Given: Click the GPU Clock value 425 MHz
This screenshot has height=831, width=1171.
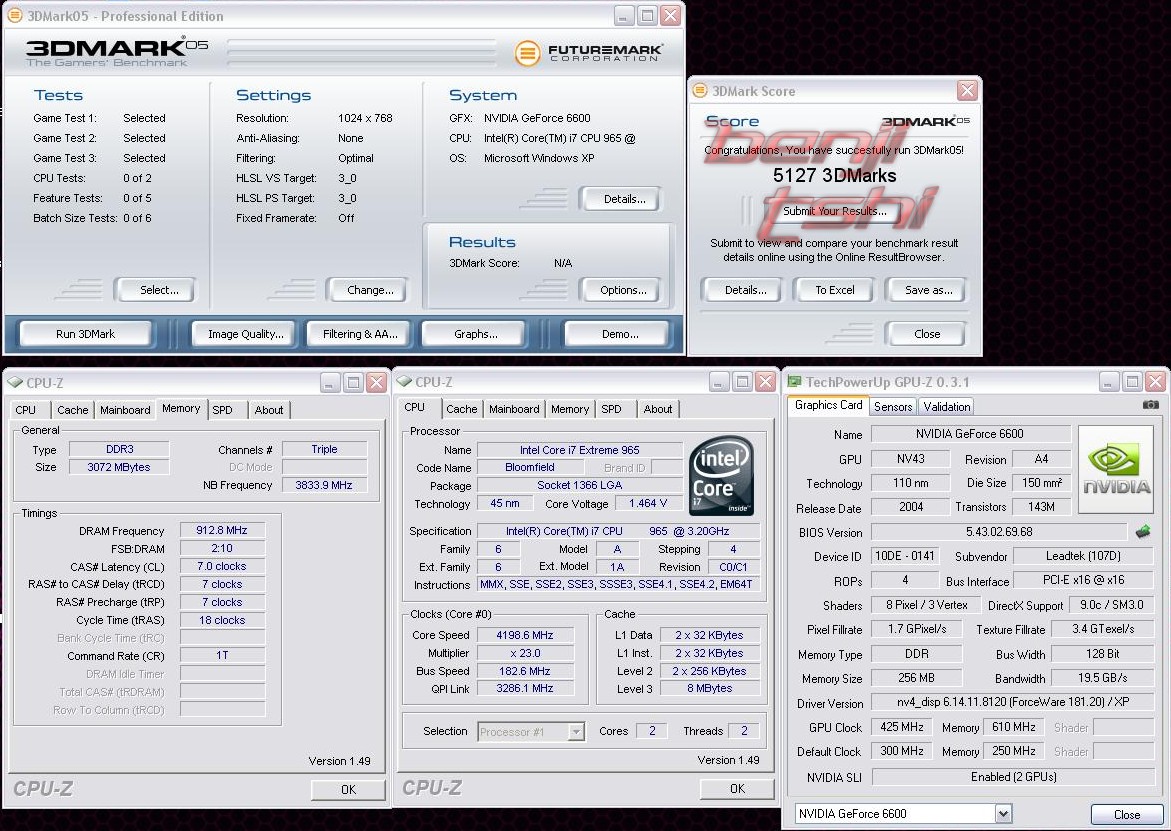Looking at the screenshot, I should pos(901,726).
